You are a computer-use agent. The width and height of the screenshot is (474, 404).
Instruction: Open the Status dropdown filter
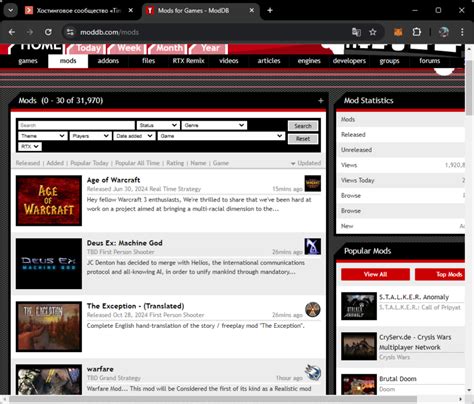point(158,125)
